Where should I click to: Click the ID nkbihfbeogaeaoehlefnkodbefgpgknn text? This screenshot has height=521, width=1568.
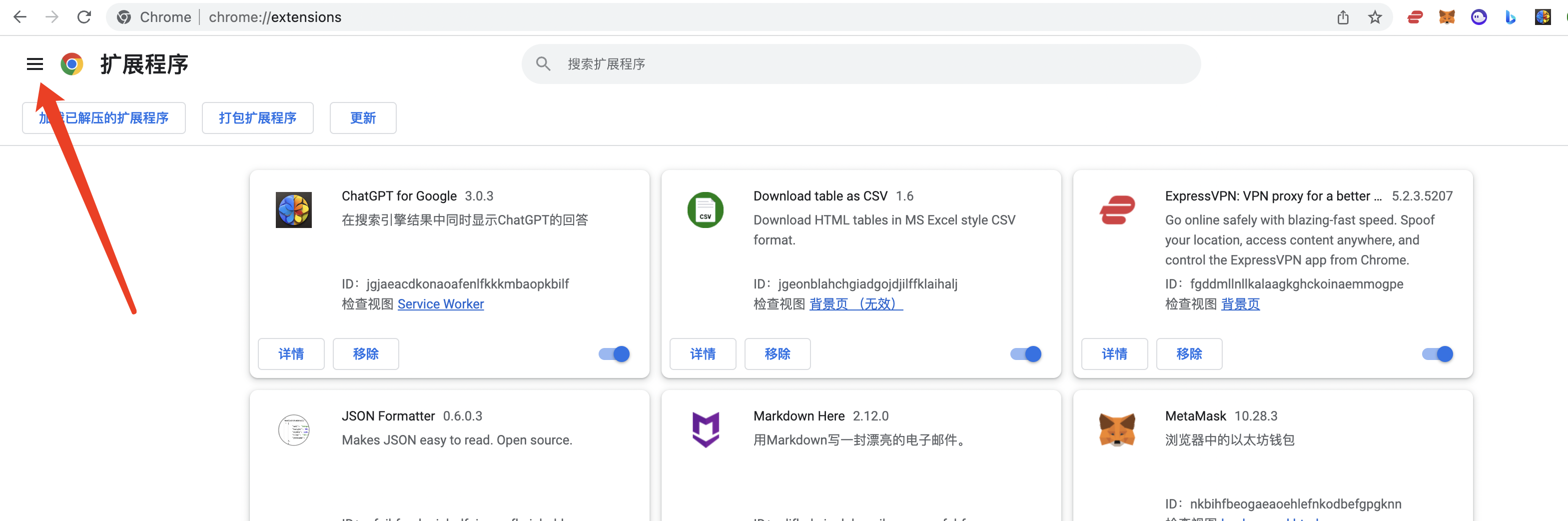click(1283, 504)
